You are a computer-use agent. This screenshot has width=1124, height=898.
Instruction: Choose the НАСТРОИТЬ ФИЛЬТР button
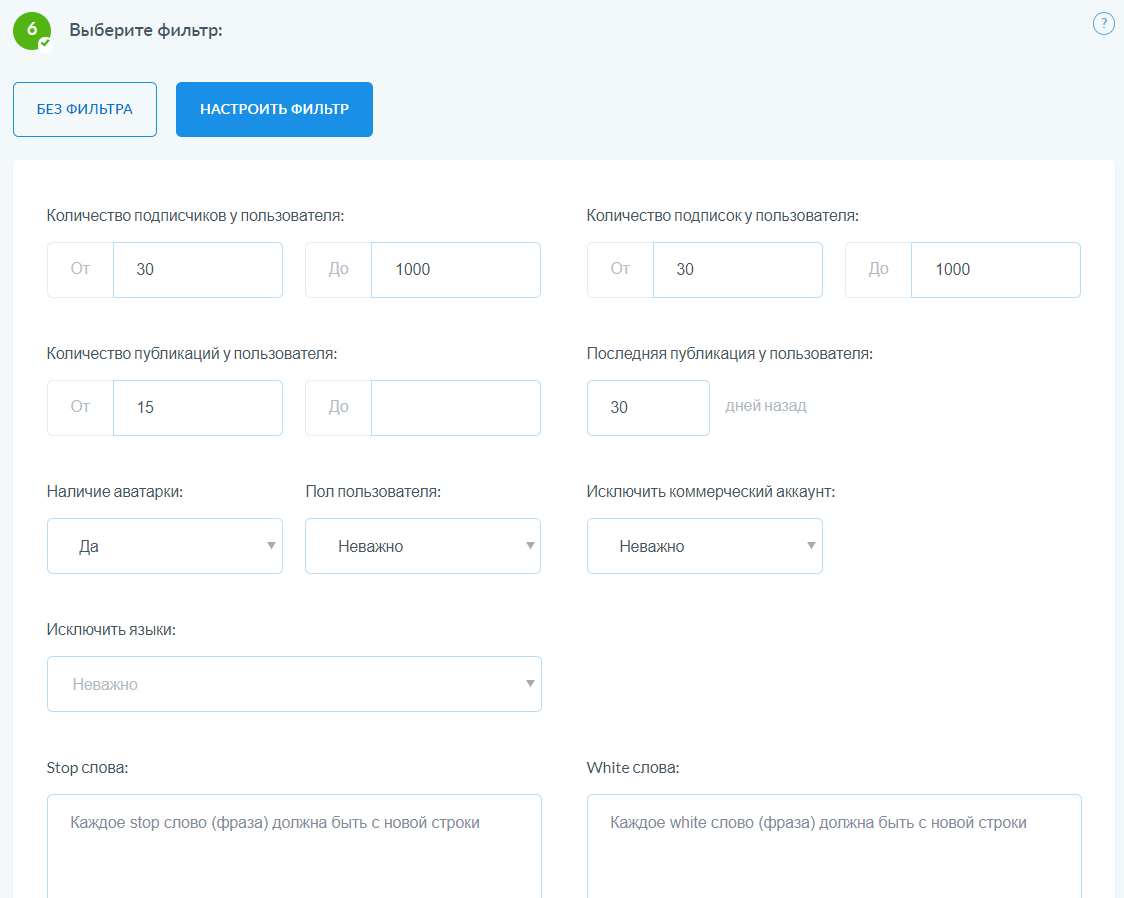pos(274,109)
